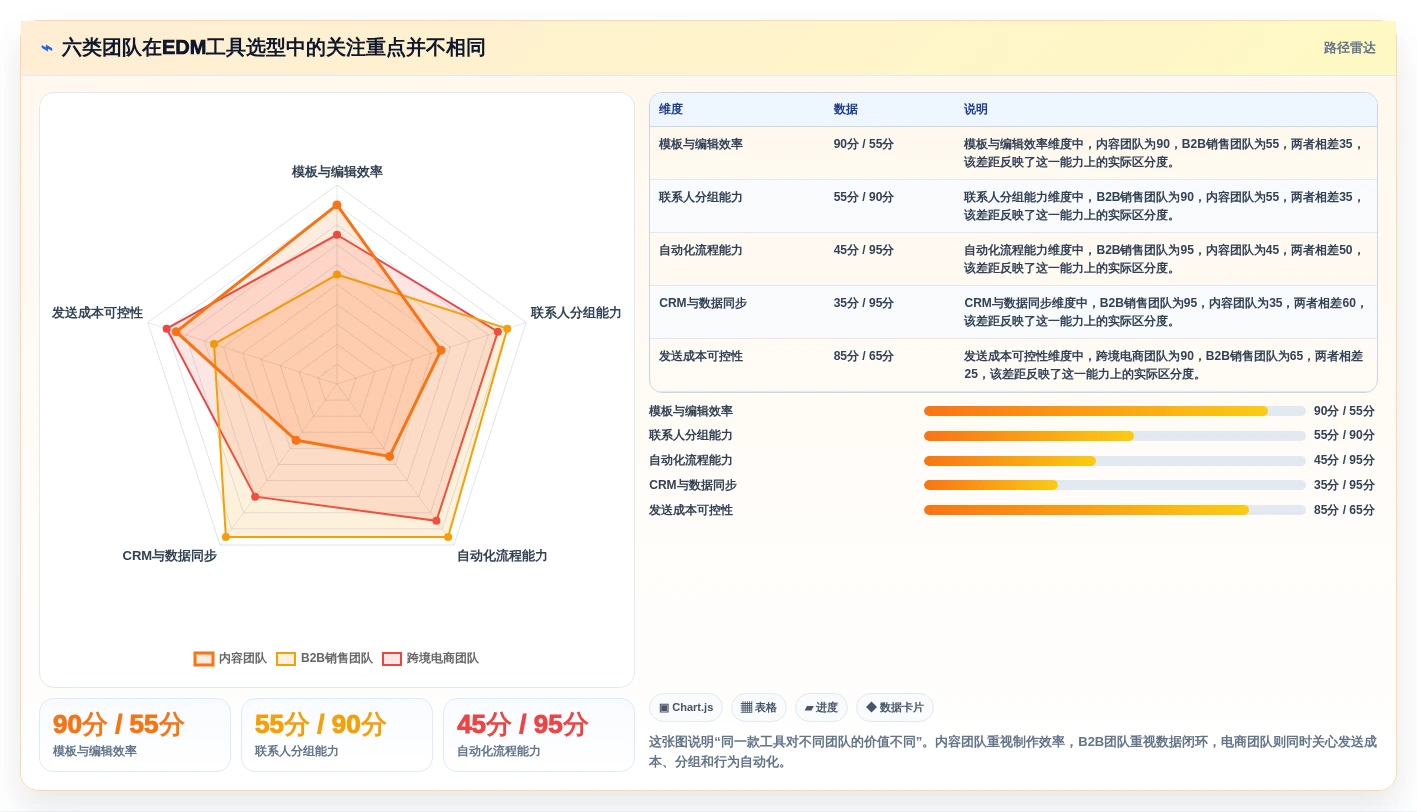Click the radar axis label 联系人分组能力

pyautogui.click(x=576, y=313)
